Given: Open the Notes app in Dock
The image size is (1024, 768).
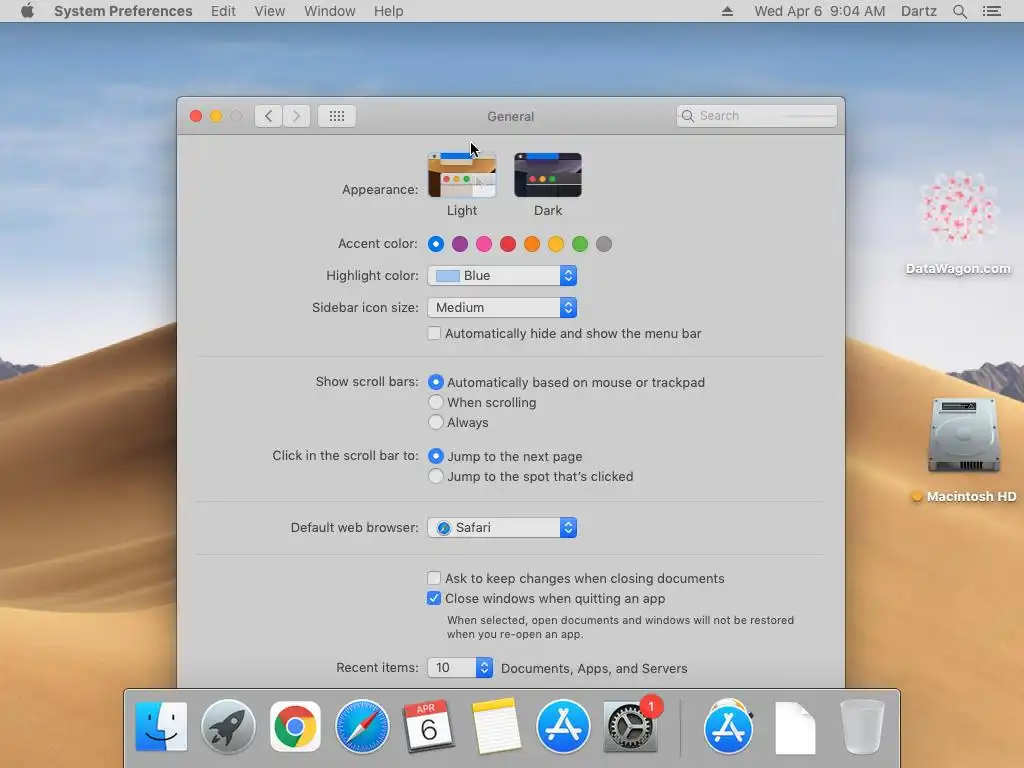Looking at the screenshot, I should (x=496, y=726).
